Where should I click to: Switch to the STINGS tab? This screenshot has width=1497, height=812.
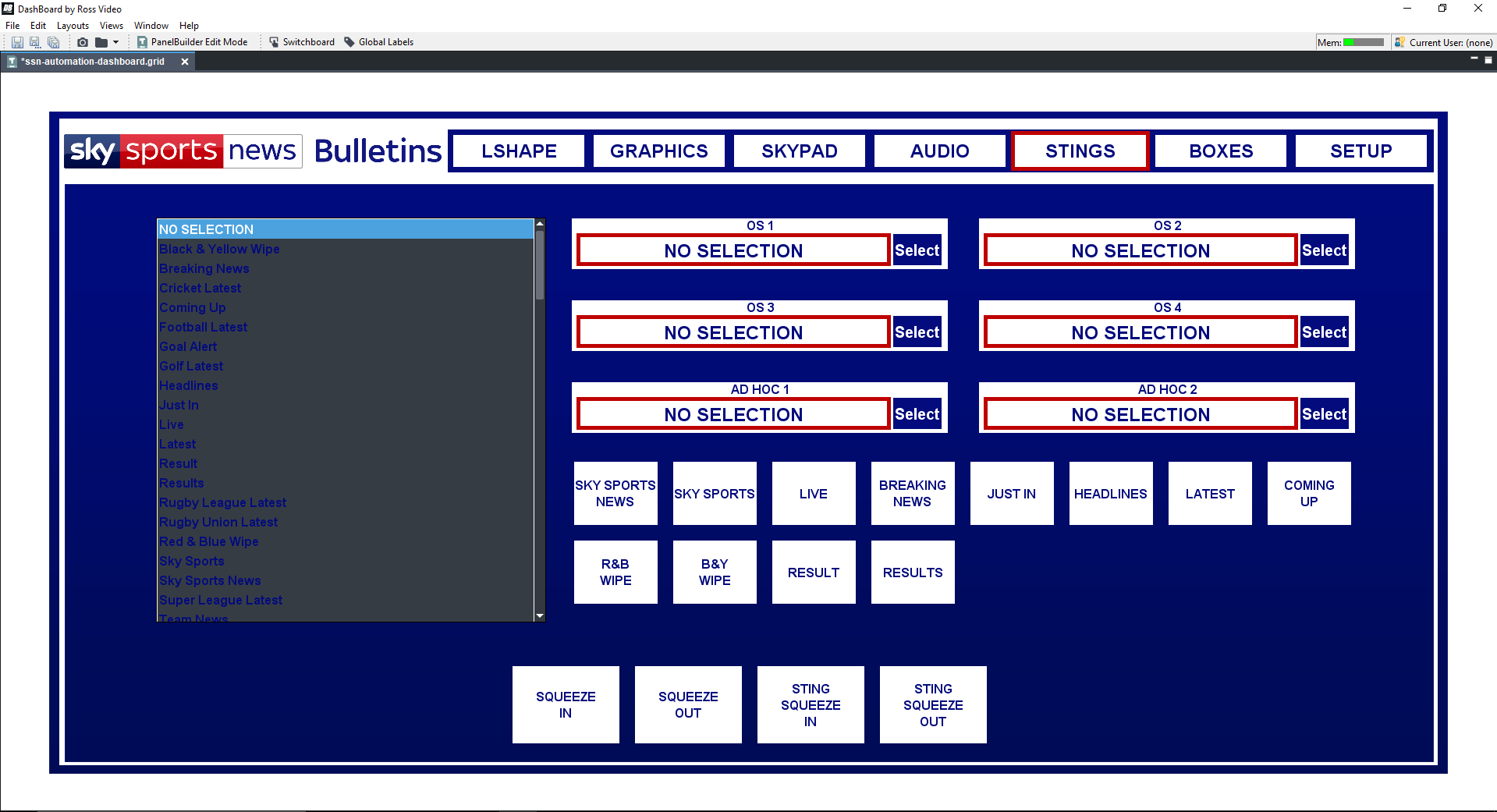(1080, 151)
